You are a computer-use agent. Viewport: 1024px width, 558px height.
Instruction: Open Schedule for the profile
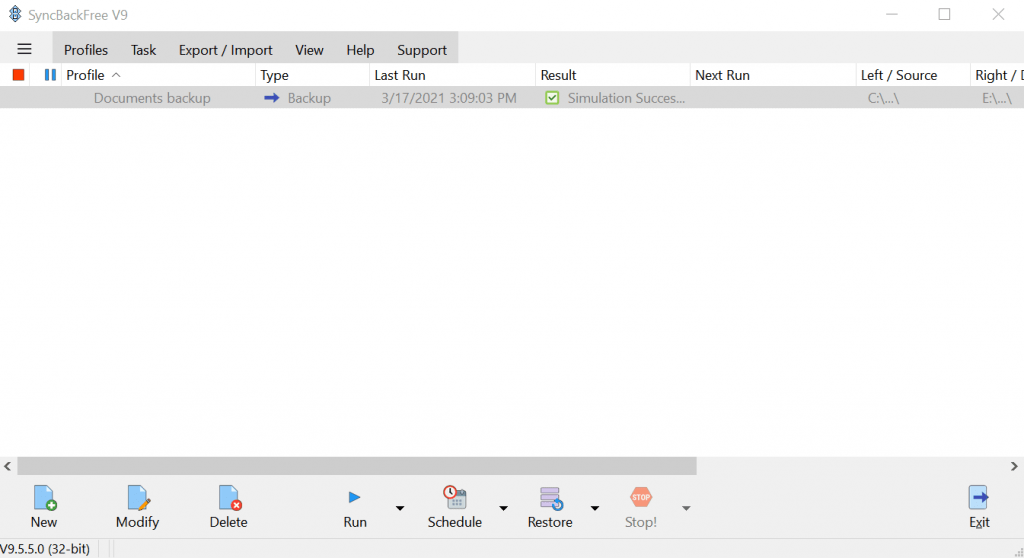coord(455,506)
